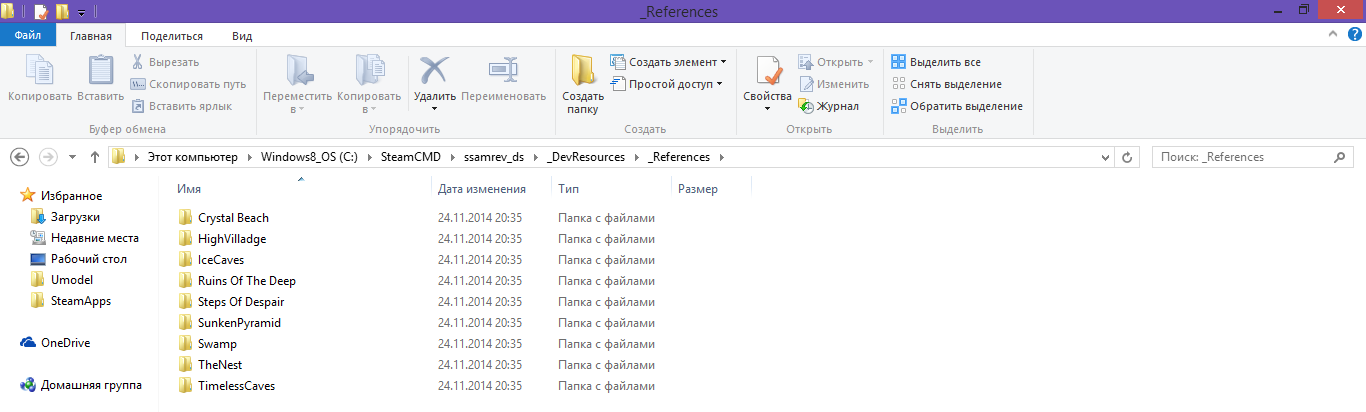Open the Файл menu
This screenshot has width=1366, height=412.
coord(27,36)
